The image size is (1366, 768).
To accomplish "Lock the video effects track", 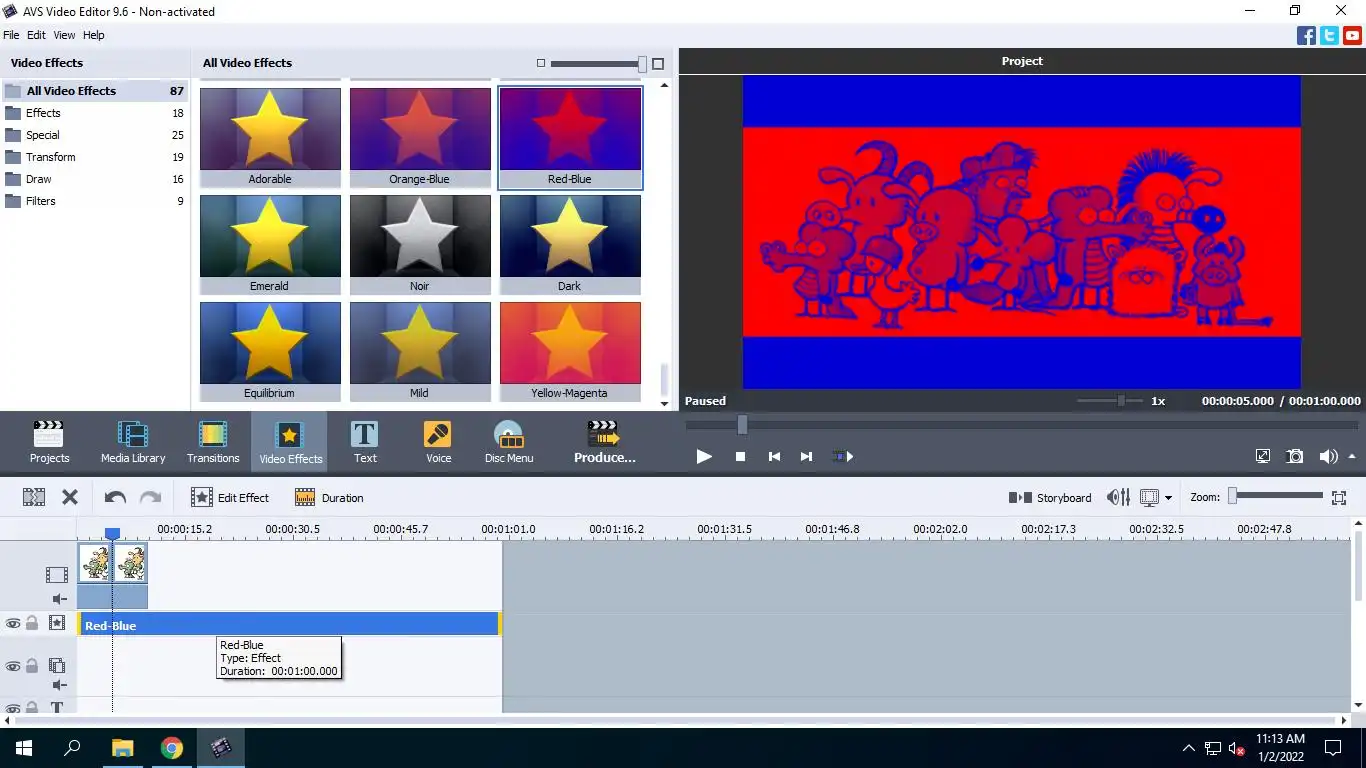I will pyautogui.click(x=32, y=623).
